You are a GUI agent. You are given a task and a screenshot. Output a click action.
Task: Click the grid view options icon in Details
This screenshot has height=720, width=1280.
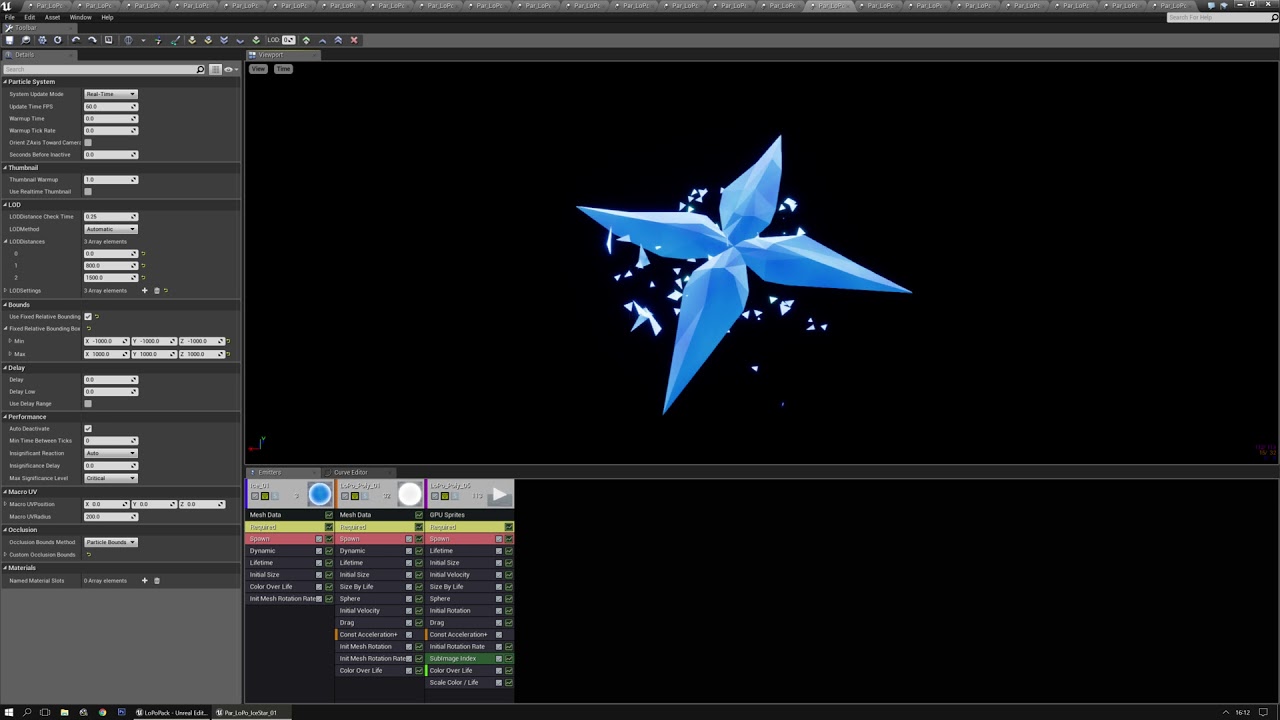tap(215, 69)
